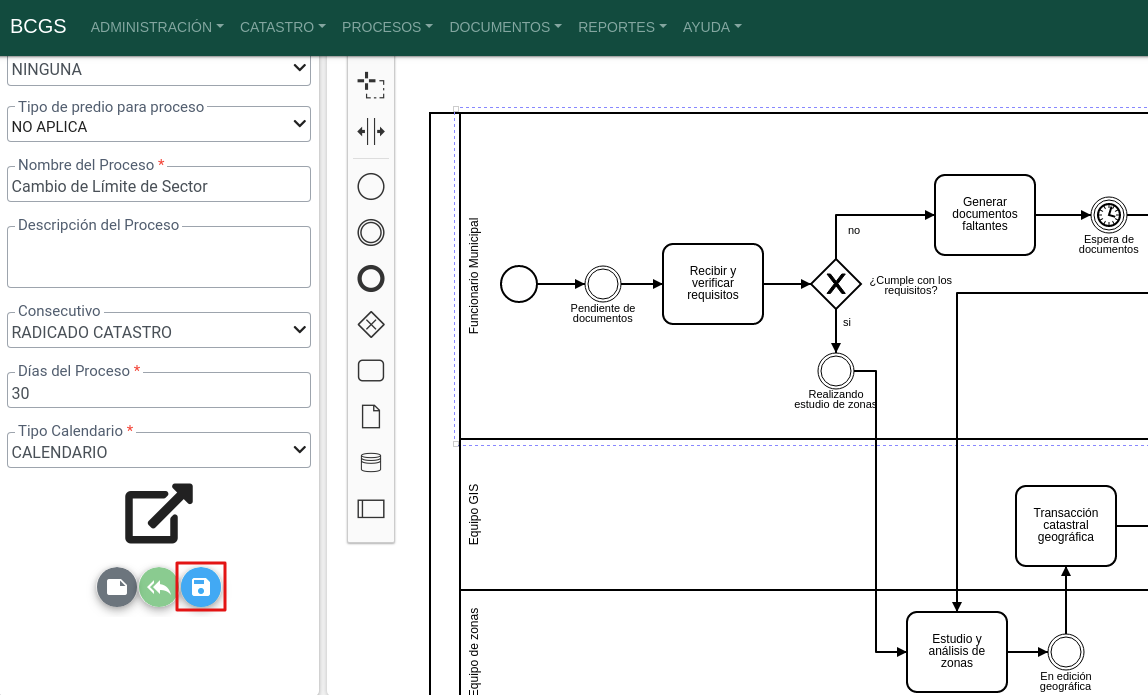The width and height of the screenshot is (1148, 695).
Task: Open the Tipo Calendario dropdown
Action: [159, 451]
